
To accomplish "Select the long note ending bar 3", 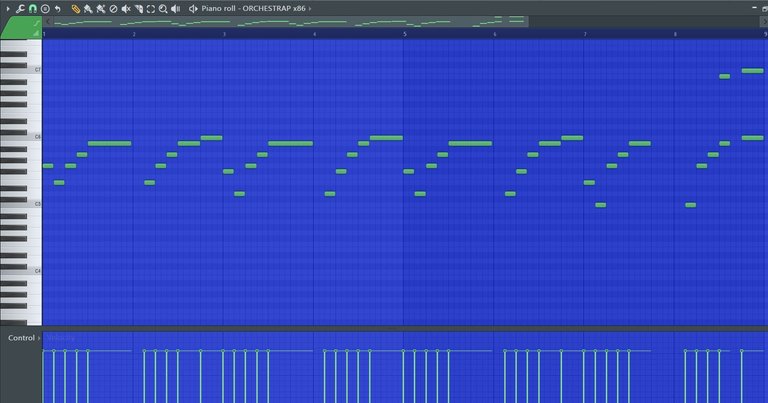I will coord(290,143).
